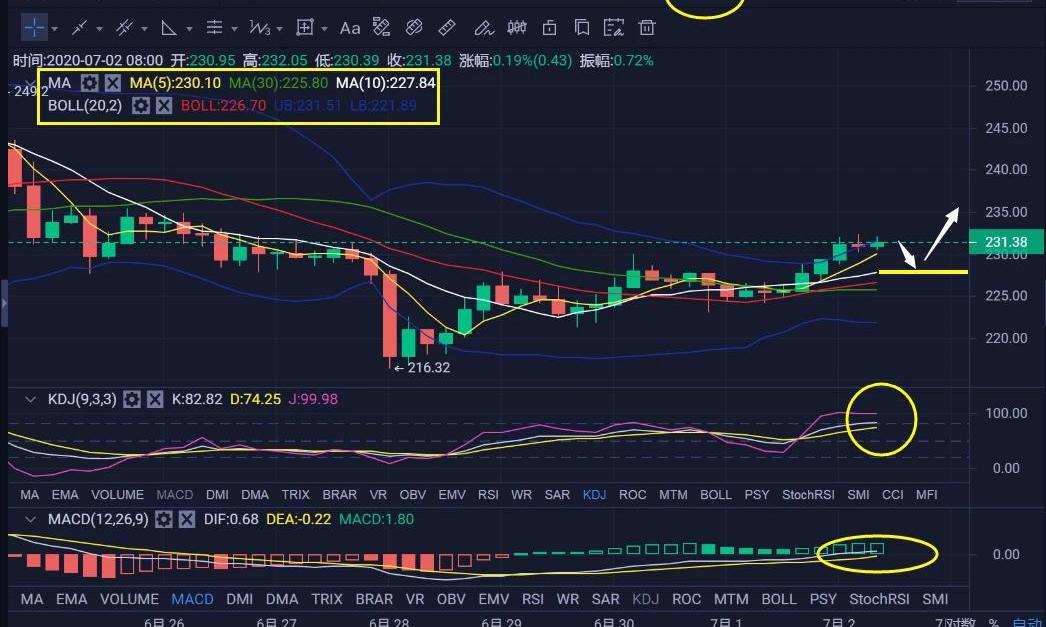Remove the BOLL indicator with X
1046x627 pixels.
[x=164, y=105]
